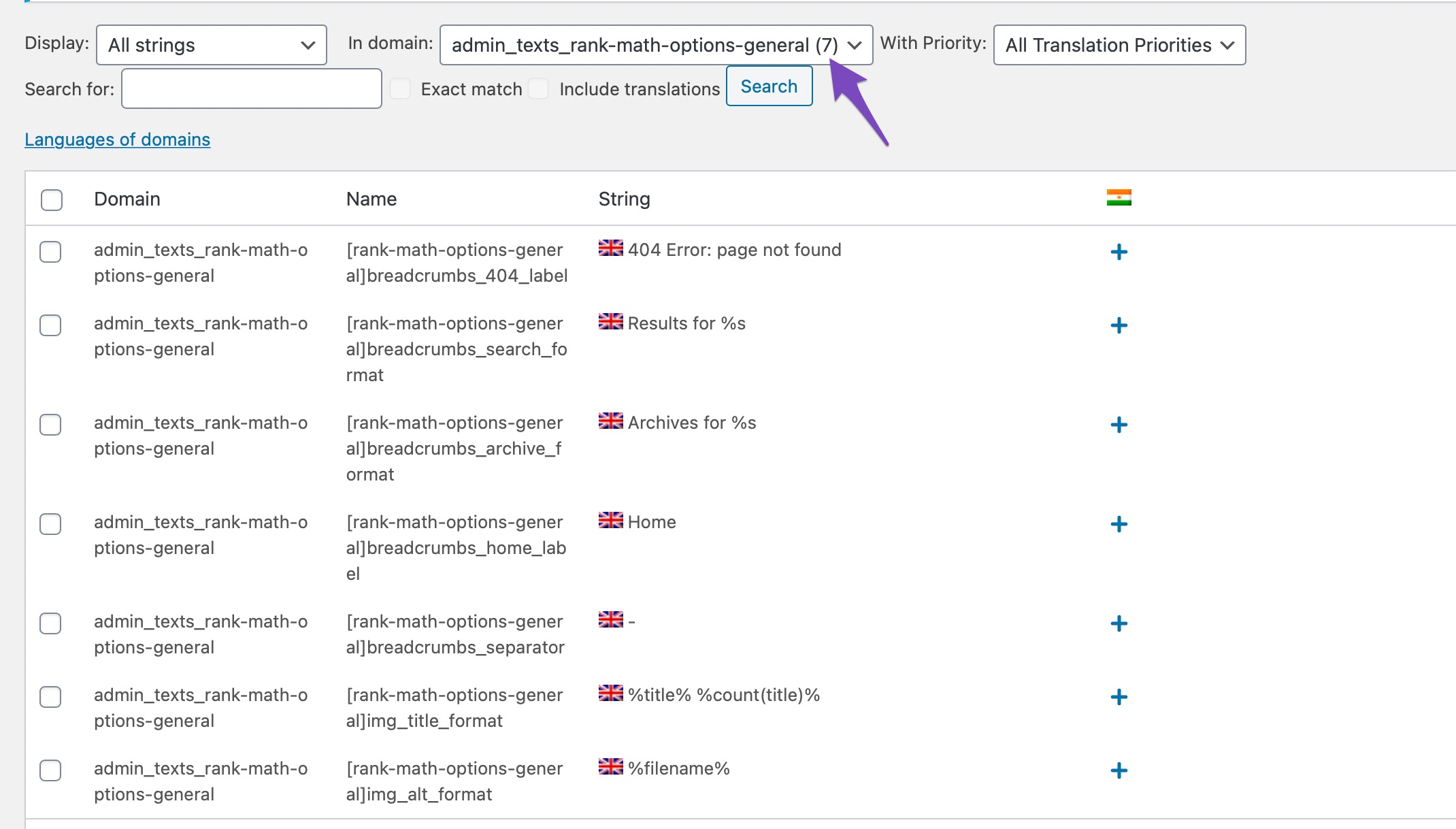Check the breadcrumbs_404_label row checkbox
Viewport: 1456px width, 829px height.
[x=50, y=252]
